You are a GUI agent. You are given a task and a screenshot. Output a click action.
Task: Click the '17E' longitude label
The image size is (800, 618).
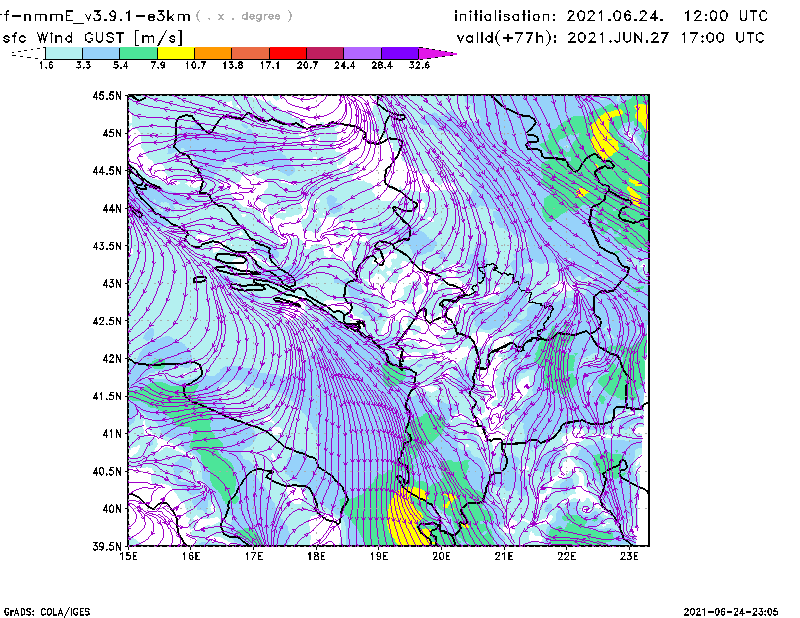pyautogui.click(x=254, y=556)
